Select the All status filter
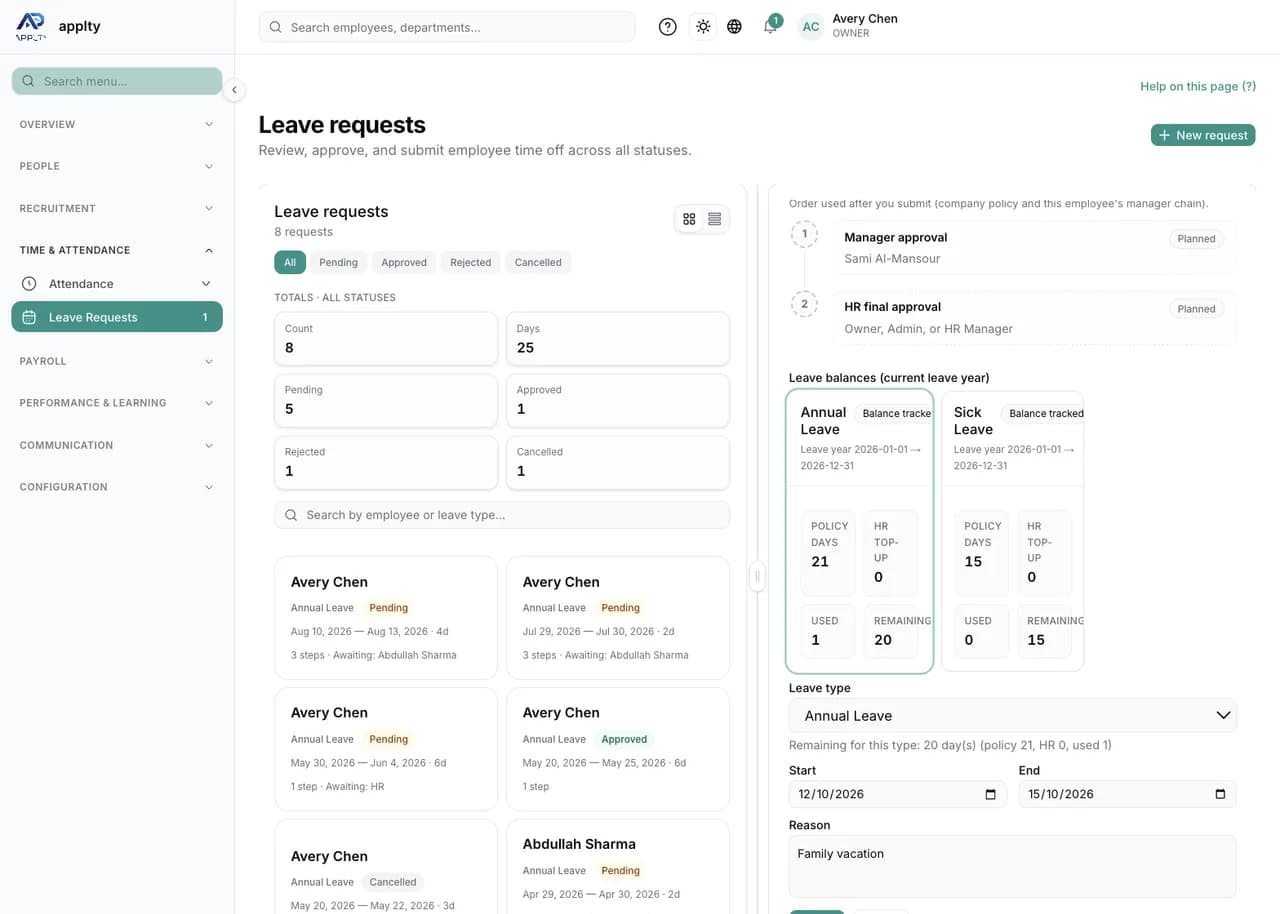Screen dimensions: 1280x914 (x=290, y=262)
